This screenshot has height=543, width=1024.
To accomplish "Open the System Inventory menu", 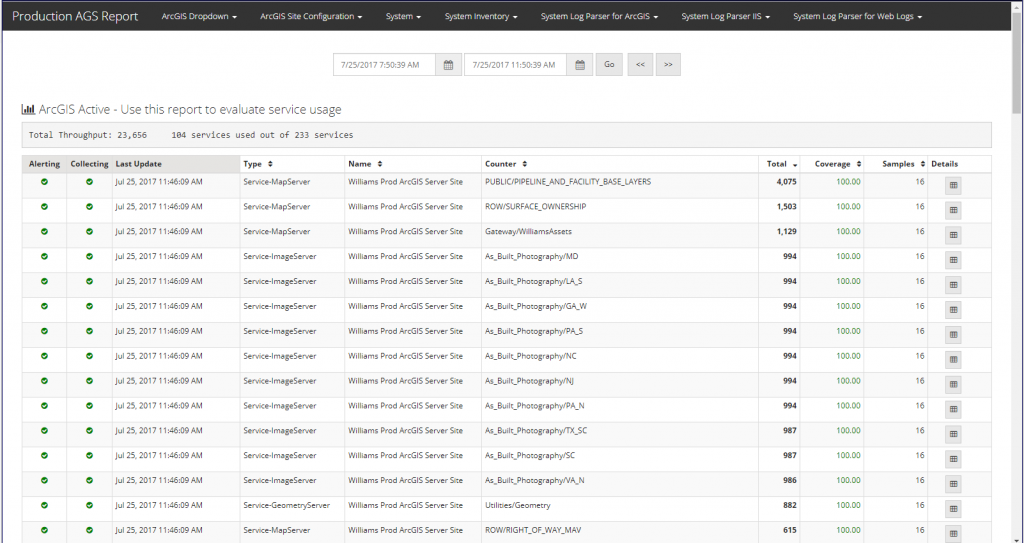I will [x=481, y=17].
